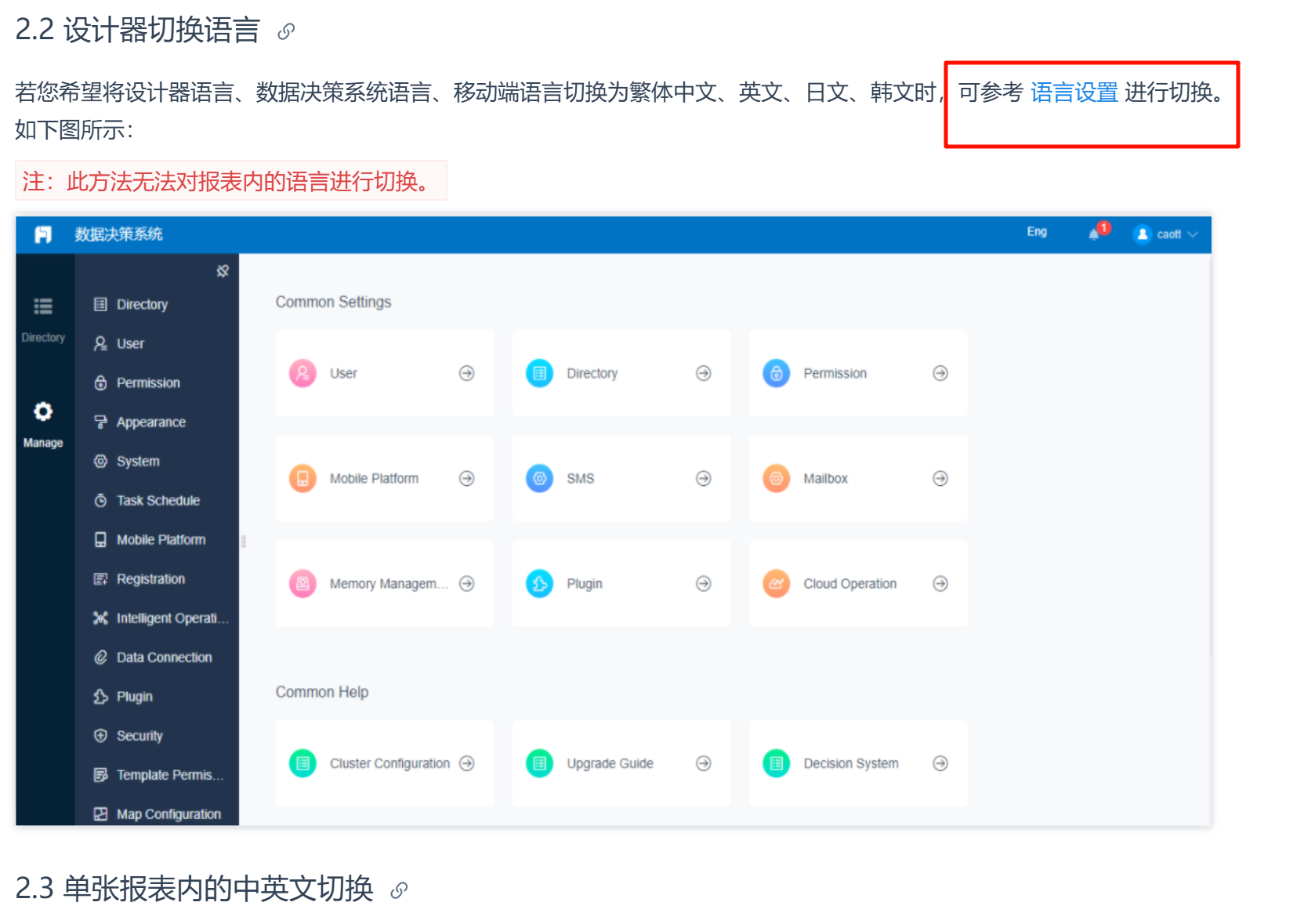Viewport: 1304px width, 924px height.
Task: Click the Cluster Configuration card icon
Action: (302, 763)
